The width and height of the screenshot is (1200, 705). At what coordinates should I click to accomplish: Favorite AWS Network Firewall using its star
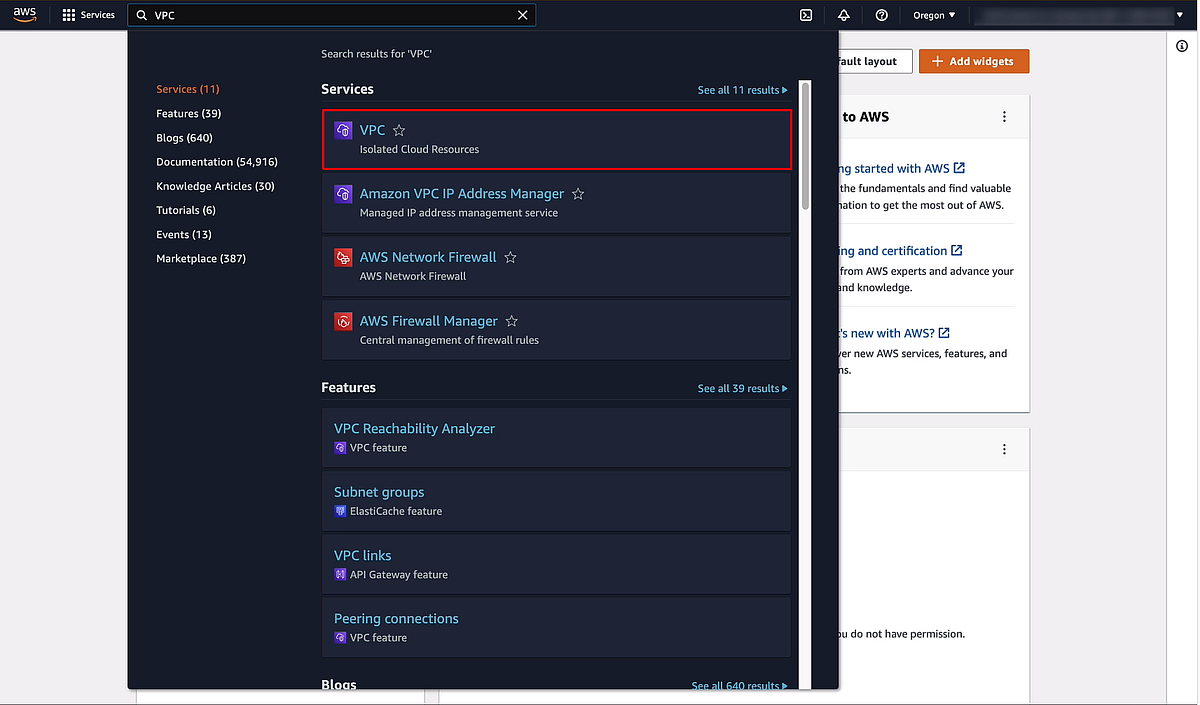point(510,257)
